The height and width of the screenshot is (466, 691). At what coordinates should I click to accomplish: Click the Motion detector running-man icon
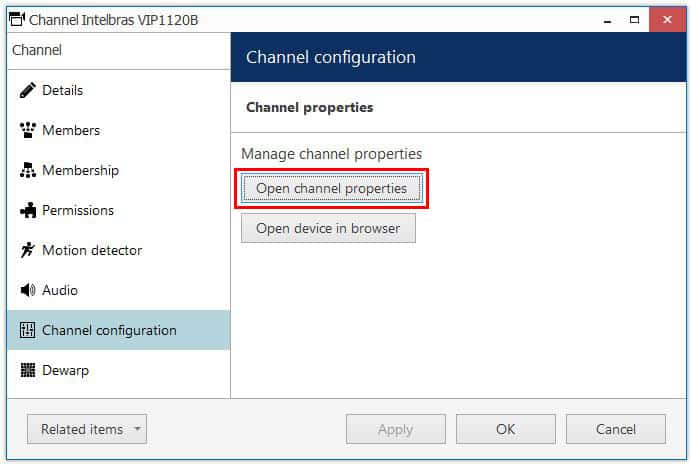(x=27, y=251)
